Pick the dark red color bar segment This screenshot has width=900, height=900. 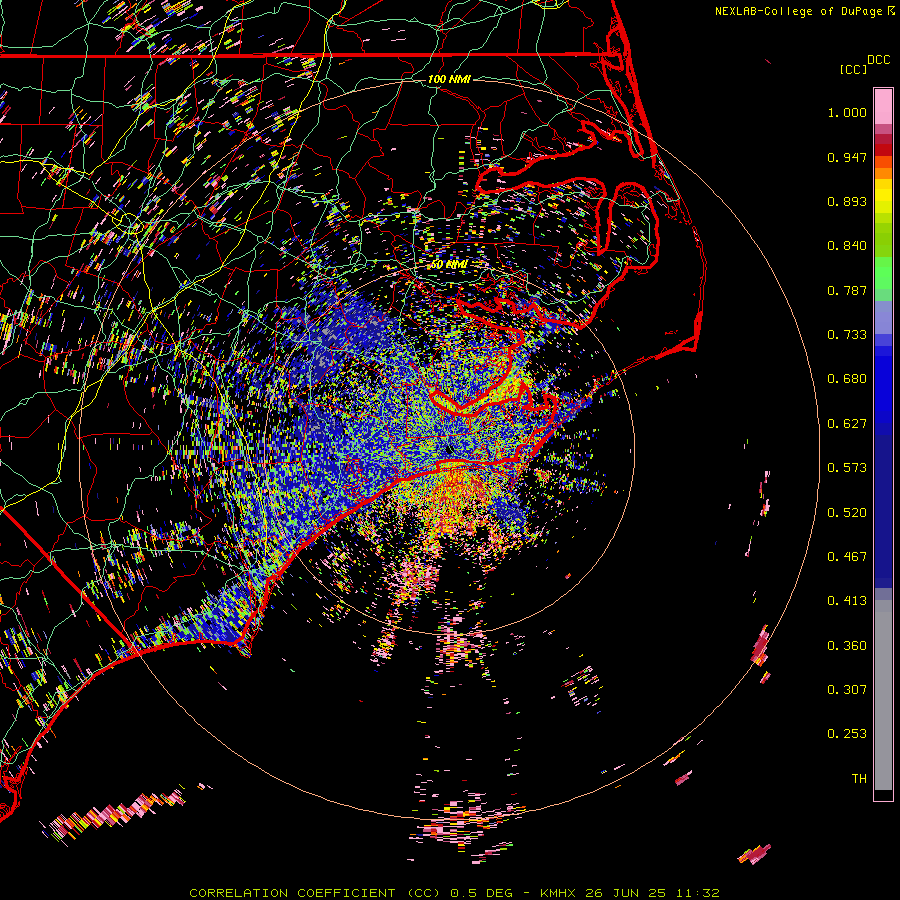click(883, 149)
